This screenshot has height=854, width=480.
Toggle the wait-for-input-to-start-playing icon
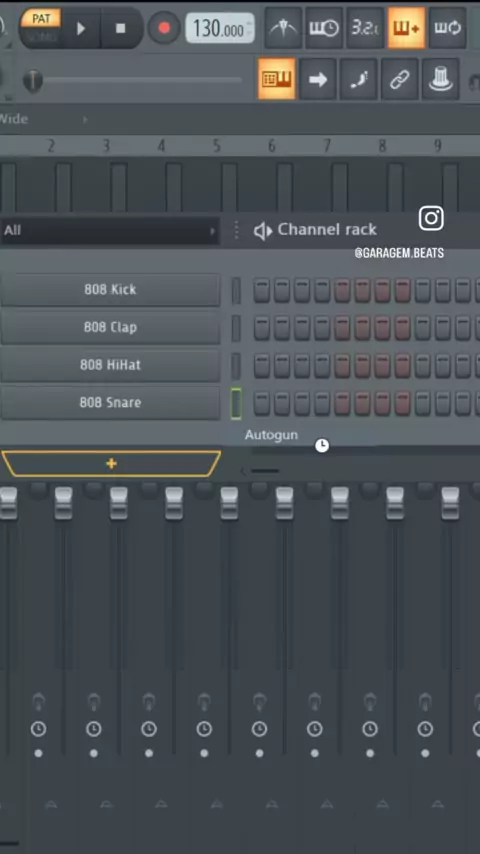324,28
